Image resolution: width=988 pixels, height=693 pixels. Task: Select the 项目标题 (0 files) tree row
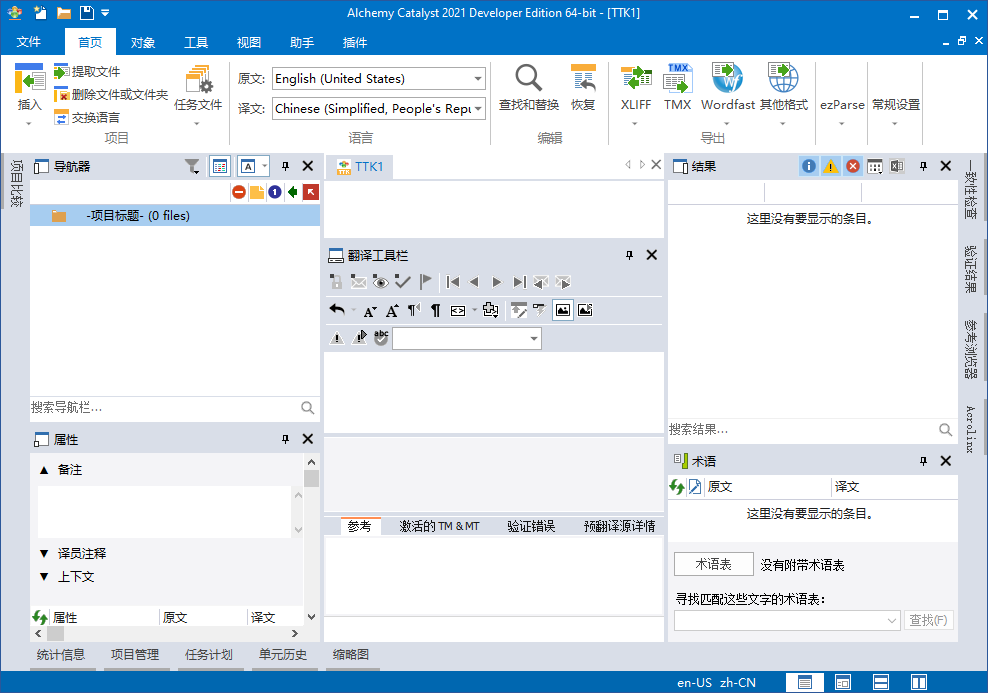175,215
